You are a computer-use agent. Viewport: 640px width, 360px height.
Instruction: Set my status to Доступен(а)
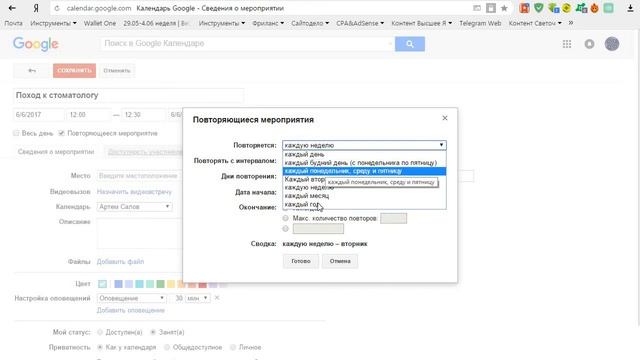[x=100, y=332]
